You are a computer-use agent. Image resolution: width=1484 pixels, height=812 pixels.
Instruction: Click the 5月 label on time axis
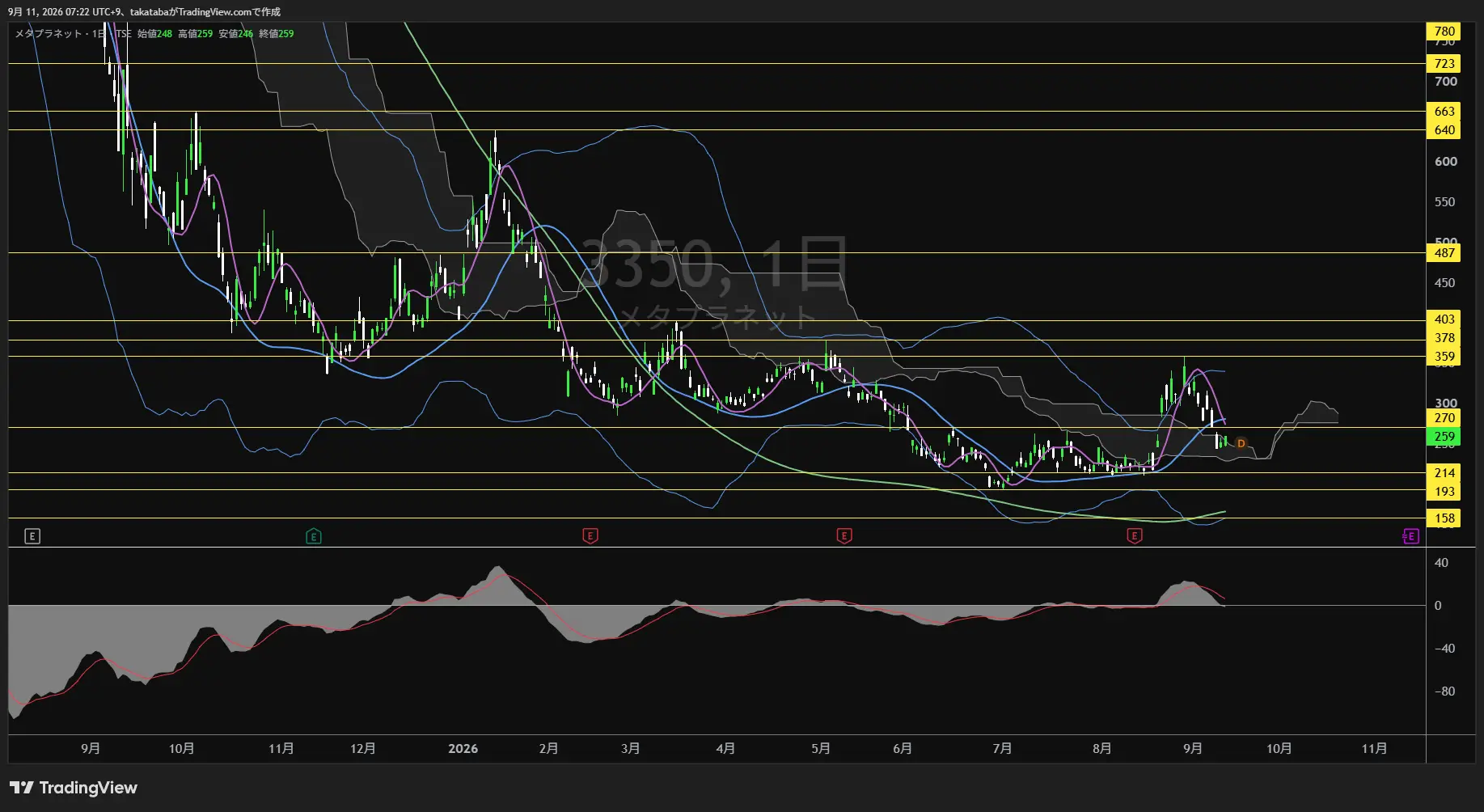click(x=821, y=749)
